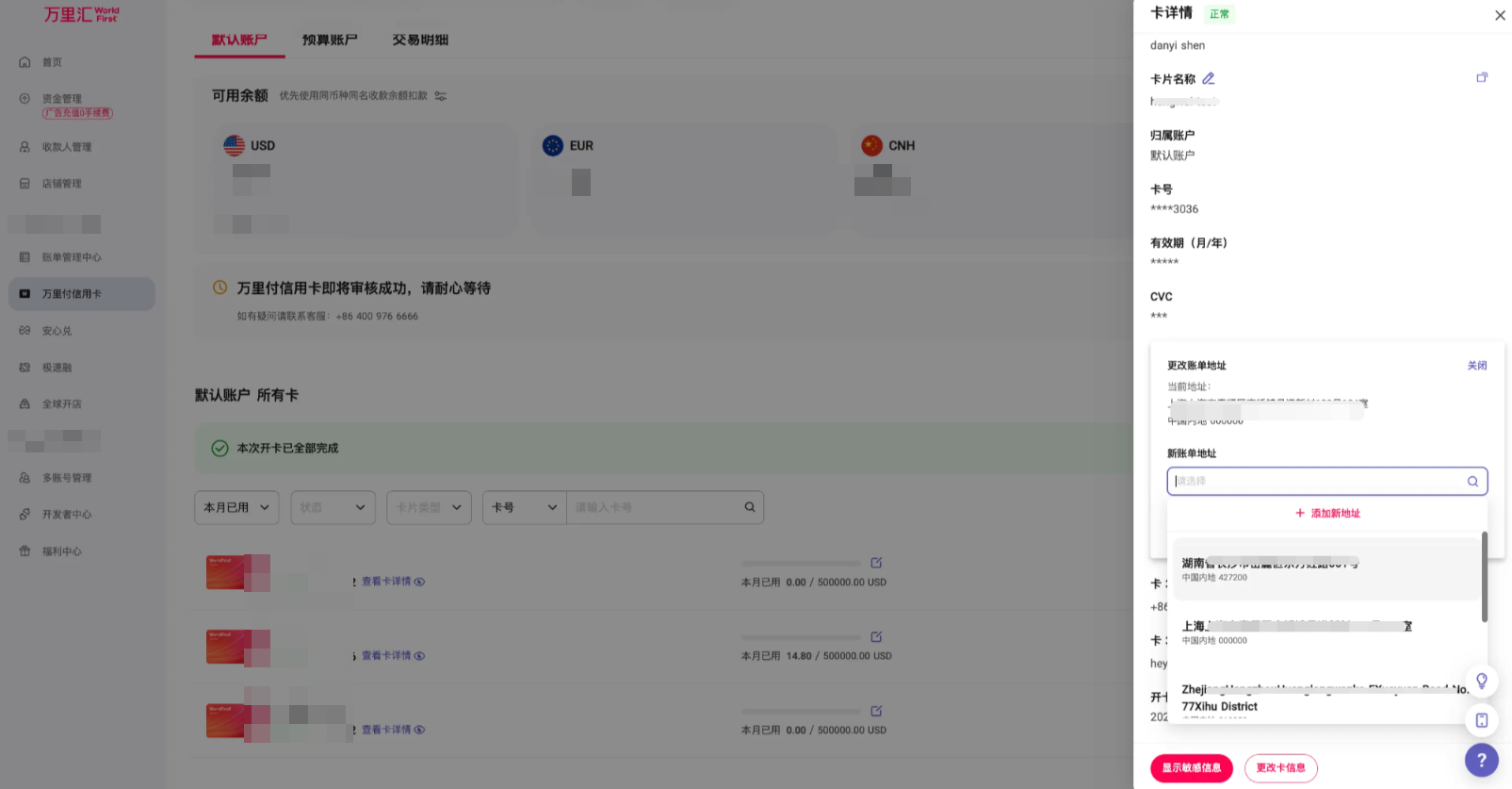Click the 店铺管理 sidebar icon
1512x789 pixels.
pos(24,184)
